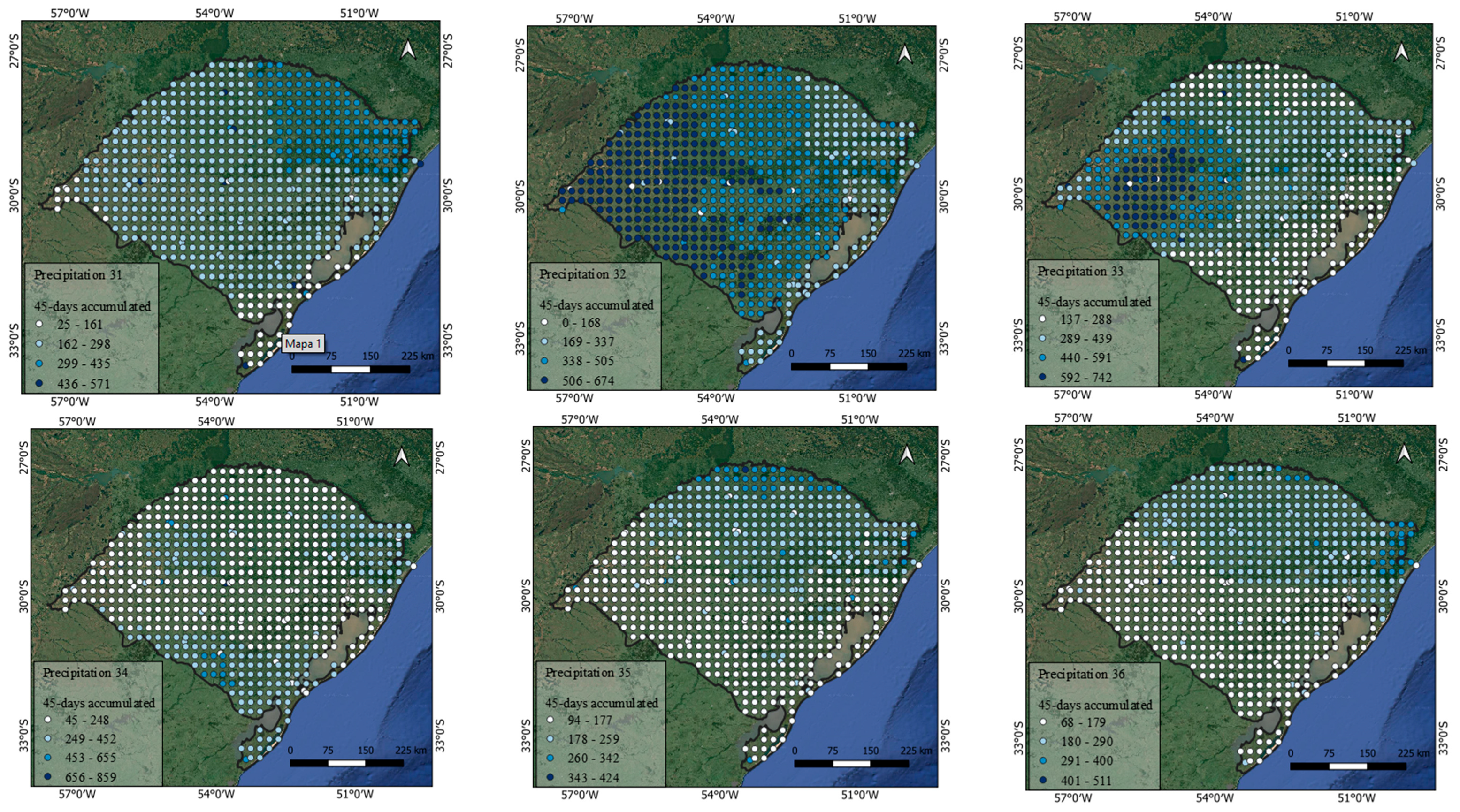Click the north arrow on Precipitation 33 map
Viewport: 1460px width, 812px height.
coord(1402,52)
